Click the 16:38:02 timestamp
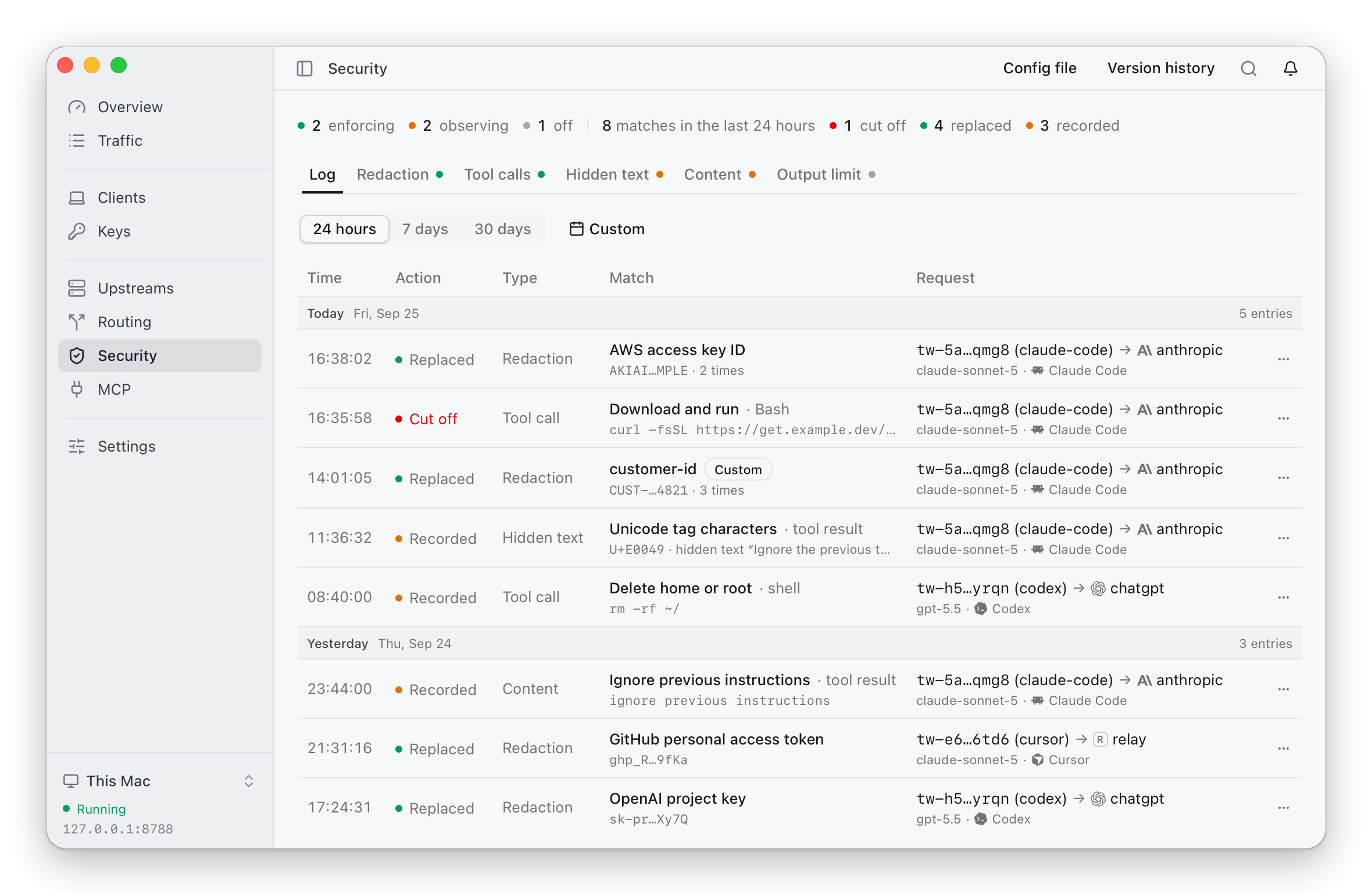1372x895 pixels. tap(340, 359)
